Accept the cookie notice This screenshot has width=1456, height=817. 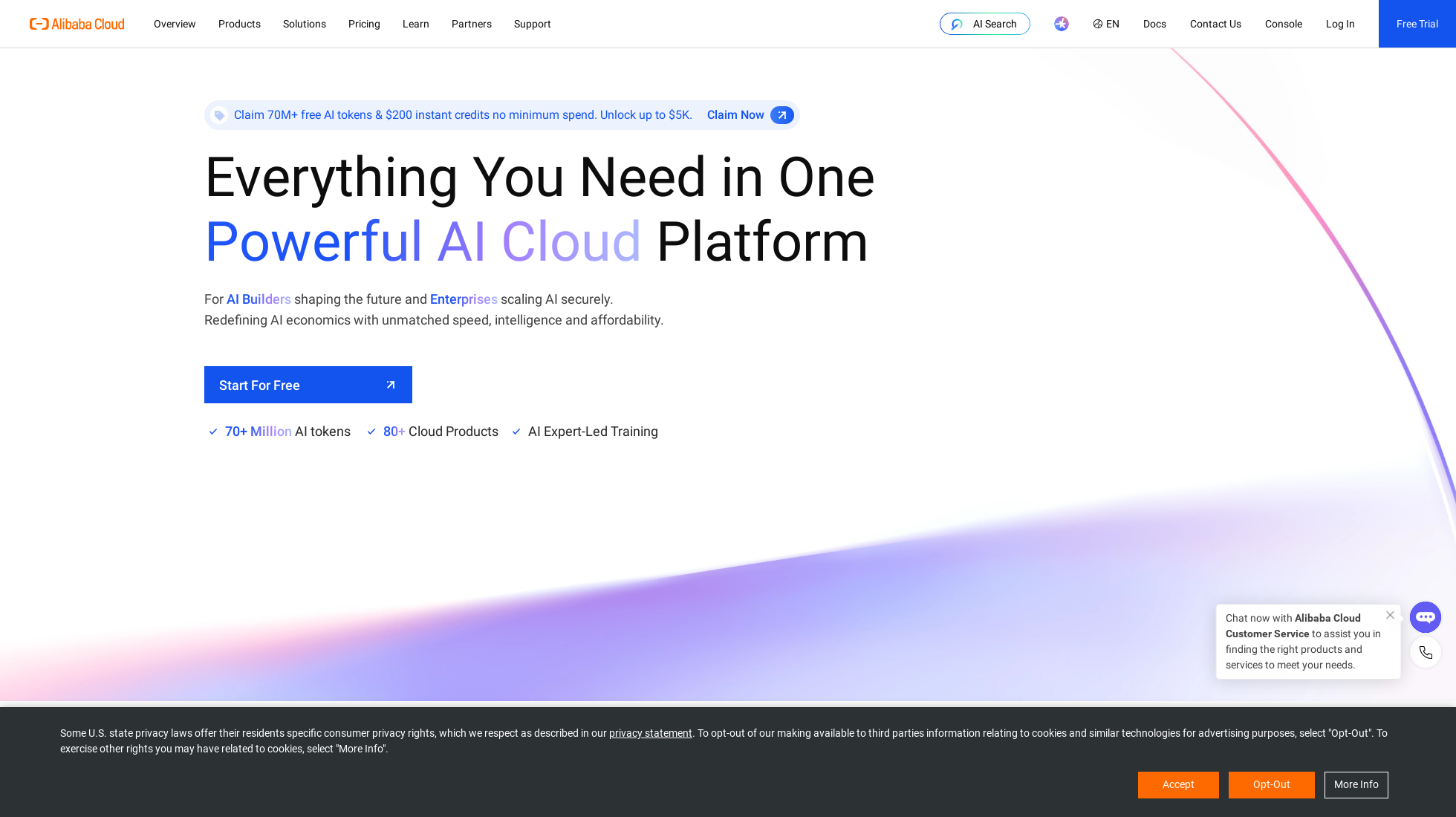[1178, 784]
